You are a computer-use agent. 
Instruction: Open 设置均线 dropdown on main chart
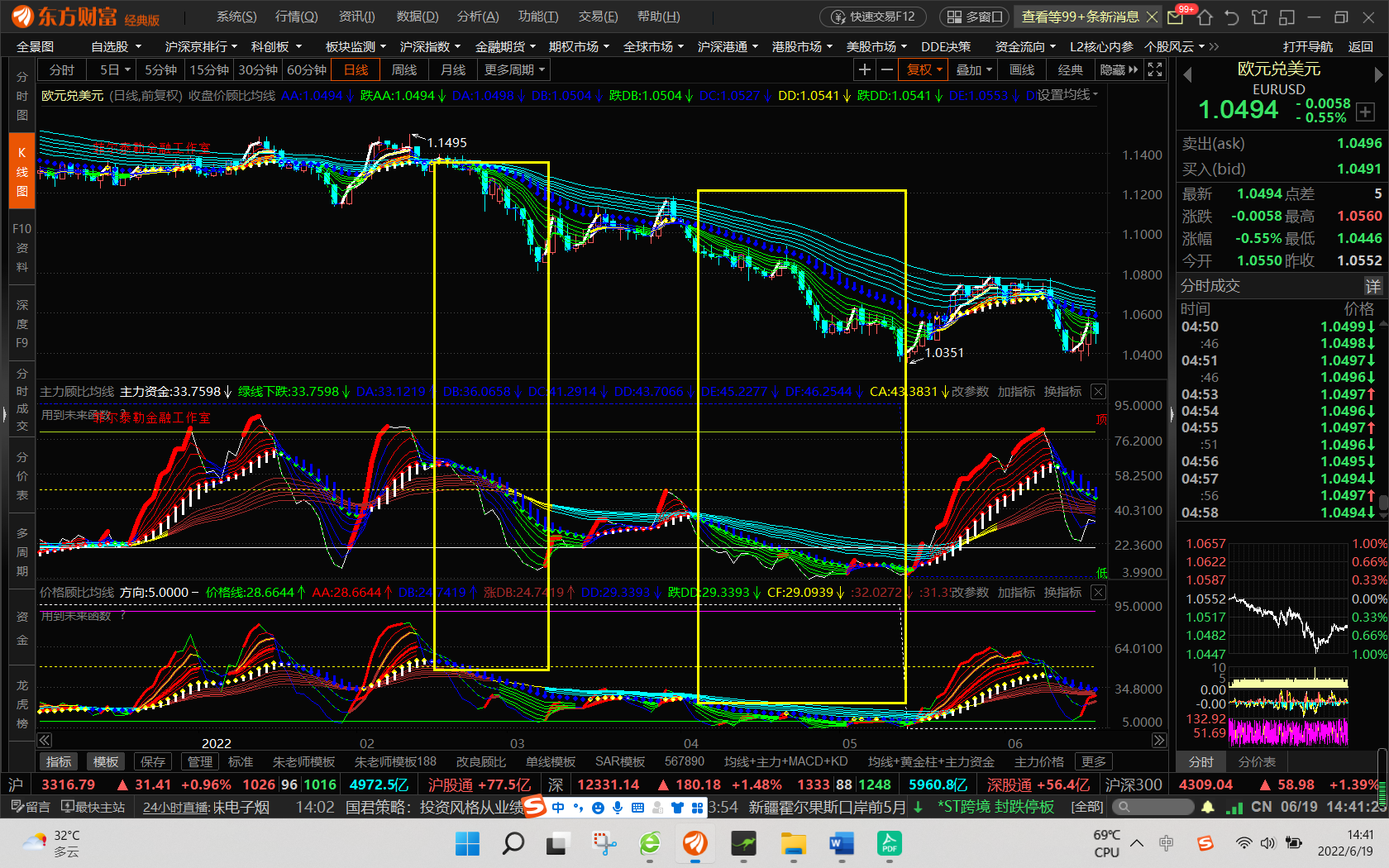pos(1067,95)
